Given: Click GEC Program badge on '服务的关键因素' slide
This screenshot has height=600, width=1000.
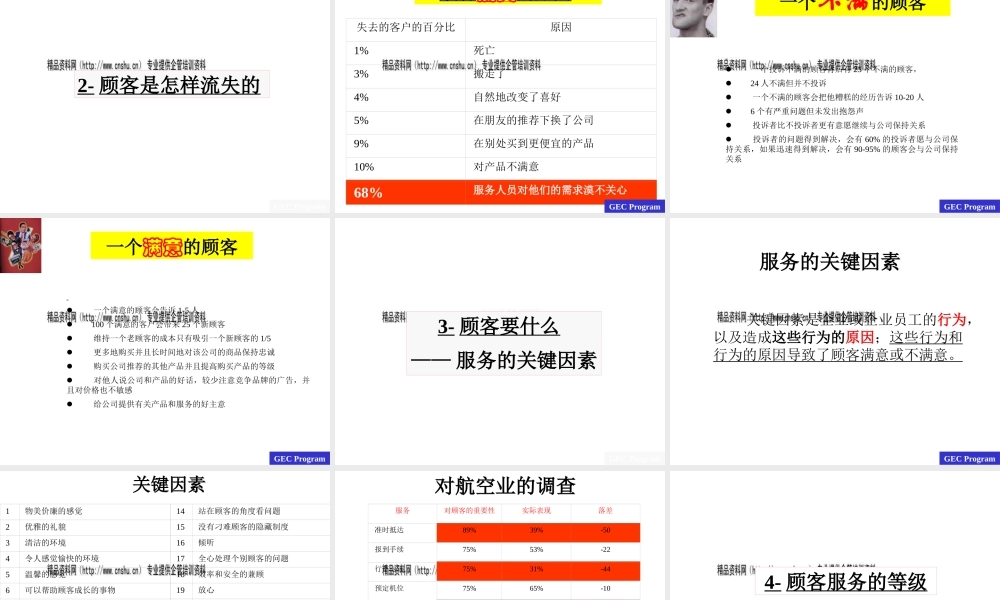Looking at the screenshot, I should click(969, 458).
